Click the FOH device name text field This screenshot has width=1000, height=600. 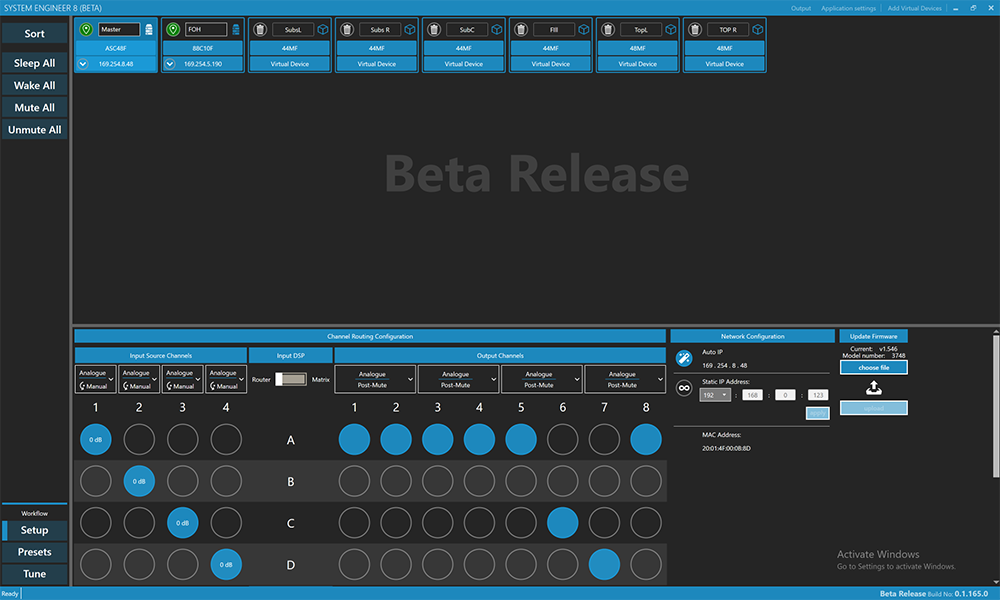coord(205,30)
